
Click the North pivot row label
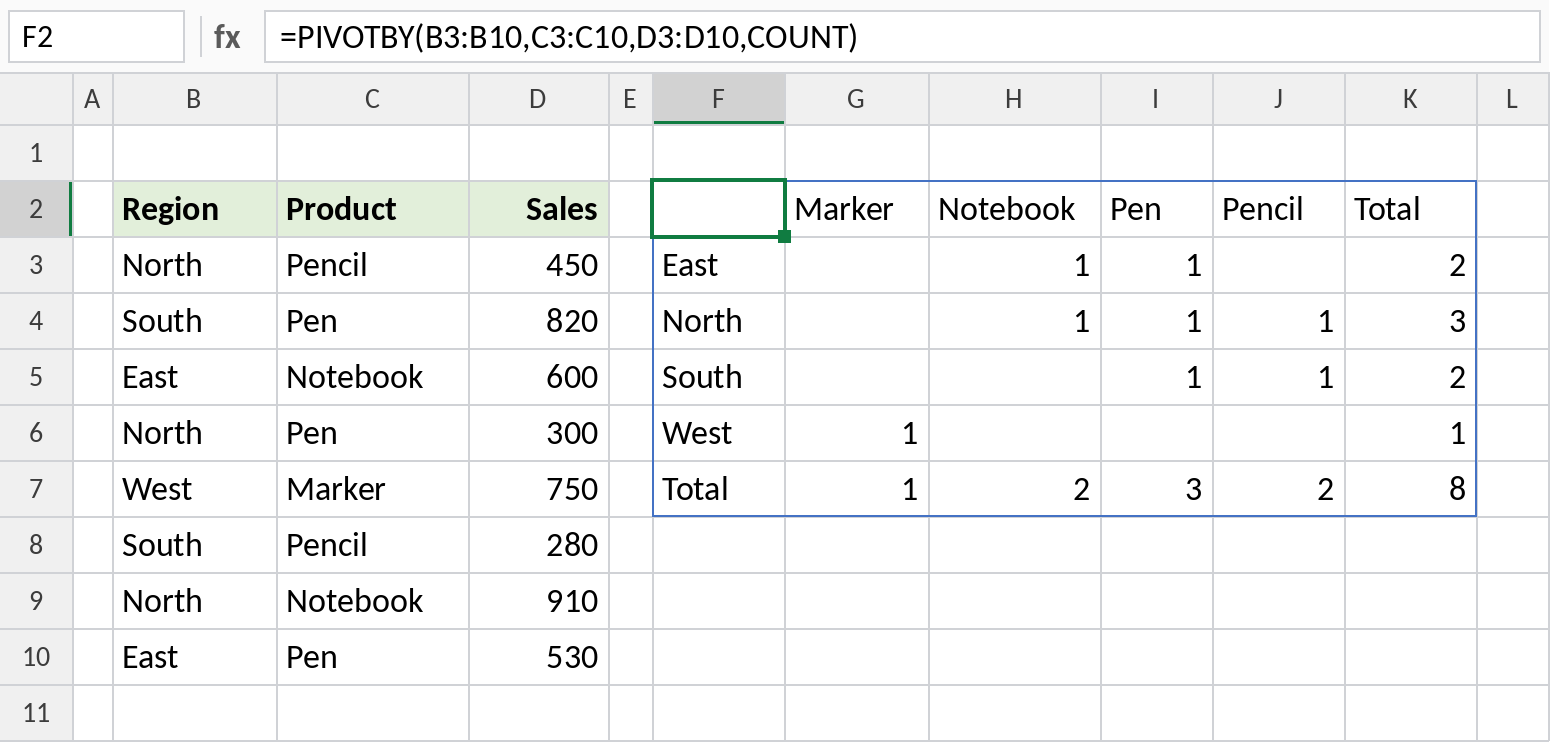click(718, 321)
